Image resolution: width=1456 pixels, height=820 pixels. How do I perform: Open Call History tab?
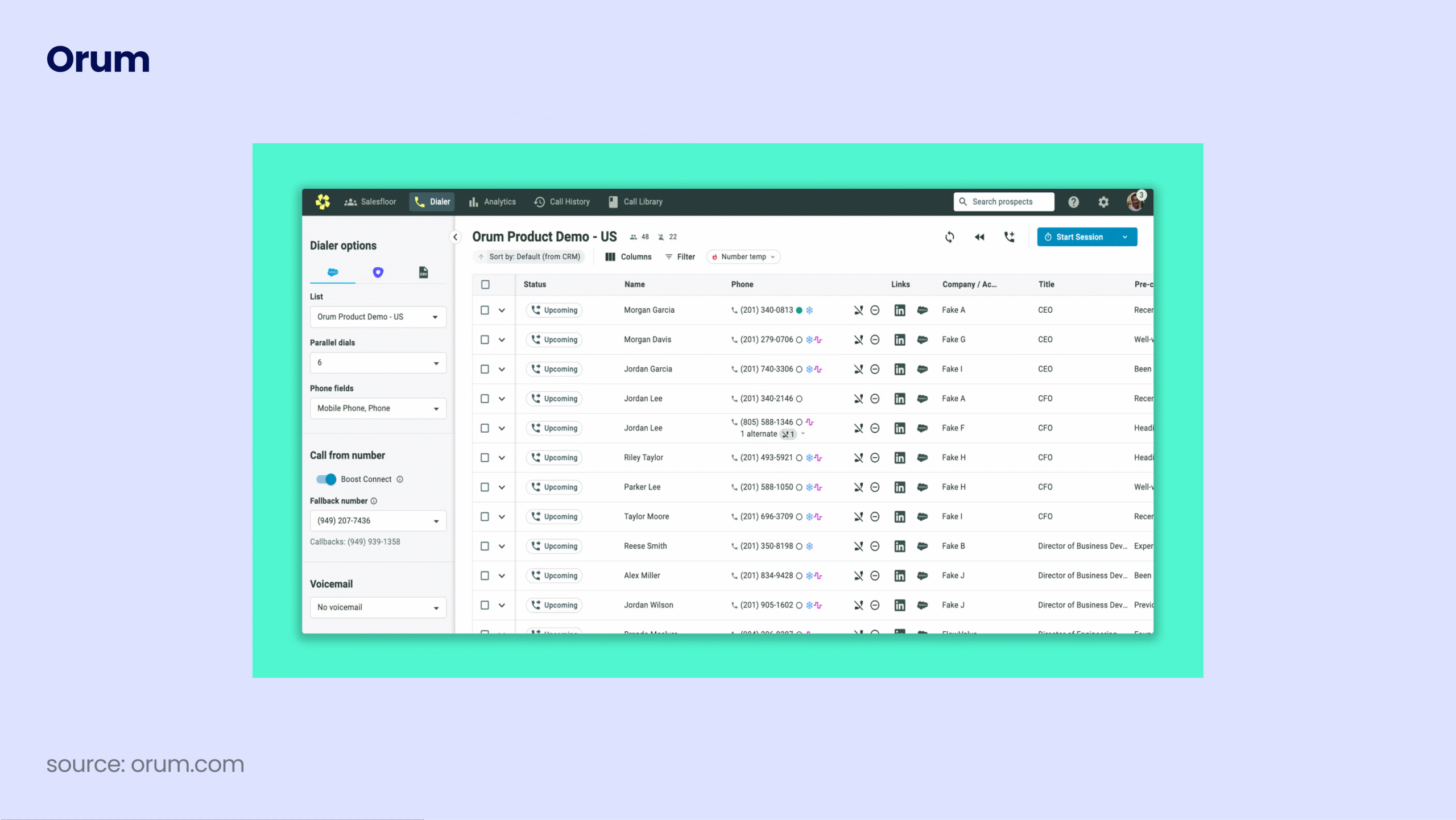click(562, 202)
